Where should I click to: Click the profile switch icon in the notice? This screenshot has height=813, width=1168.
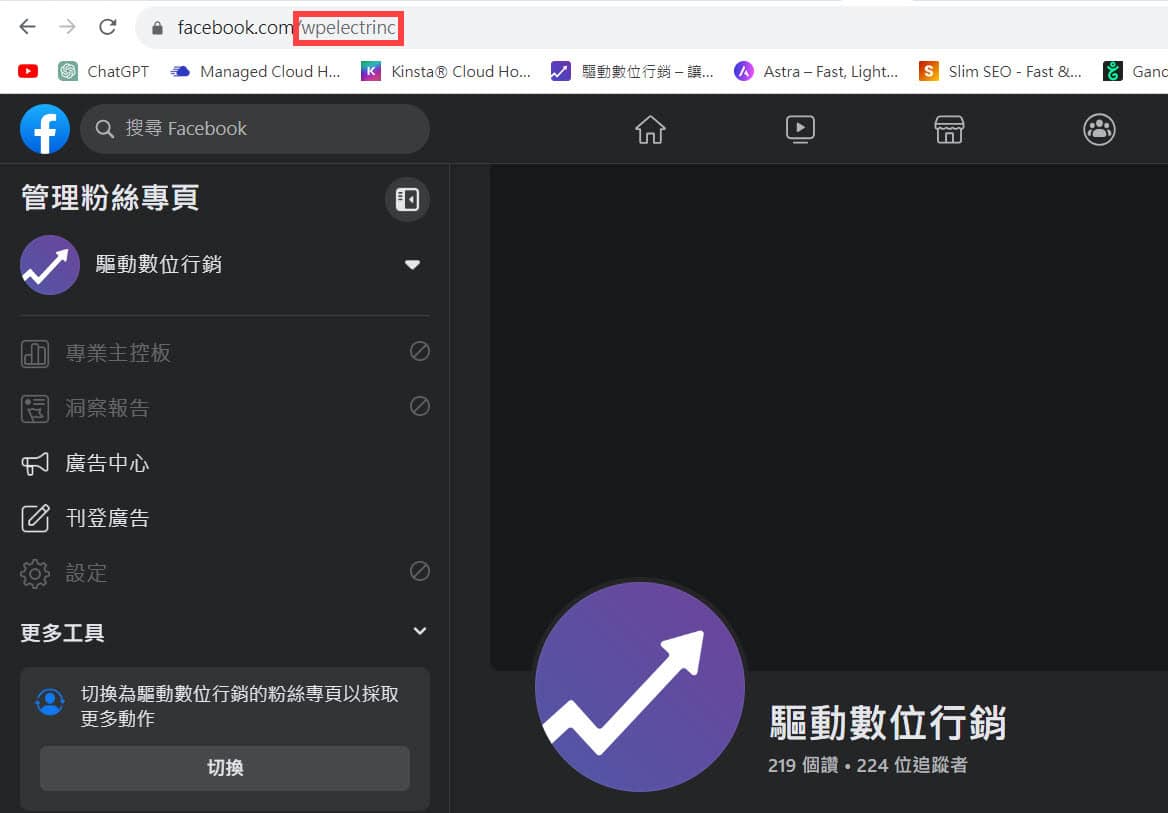click(50, 702)
